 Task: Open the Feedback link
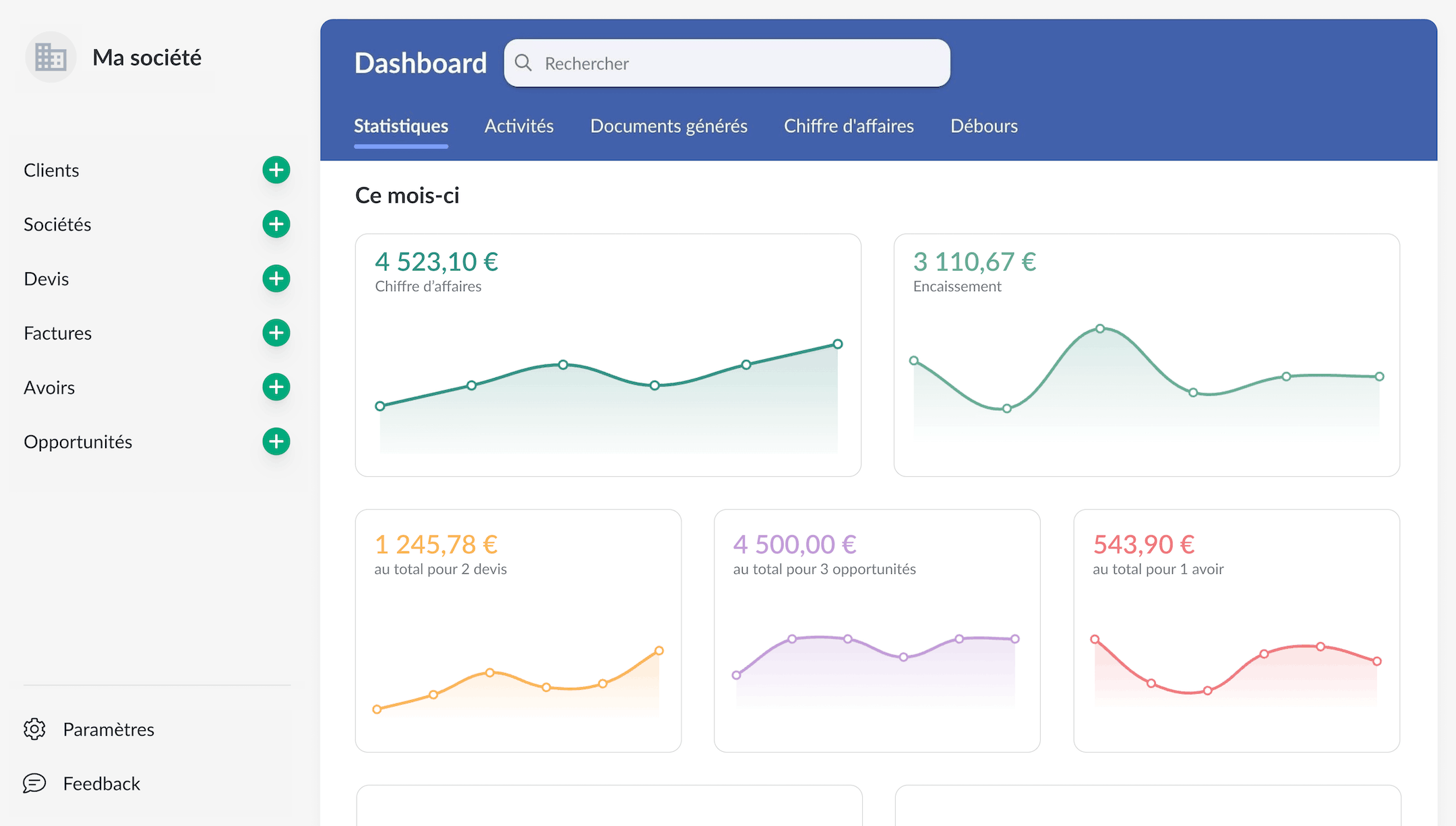[101, 784]
